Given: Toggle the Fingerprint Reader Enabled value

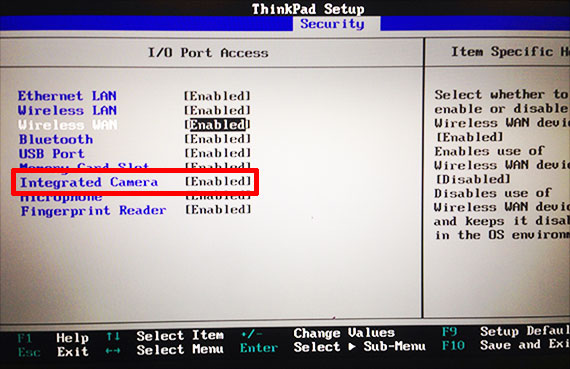Looking at the screenshot, I should (x=218, y=210).
